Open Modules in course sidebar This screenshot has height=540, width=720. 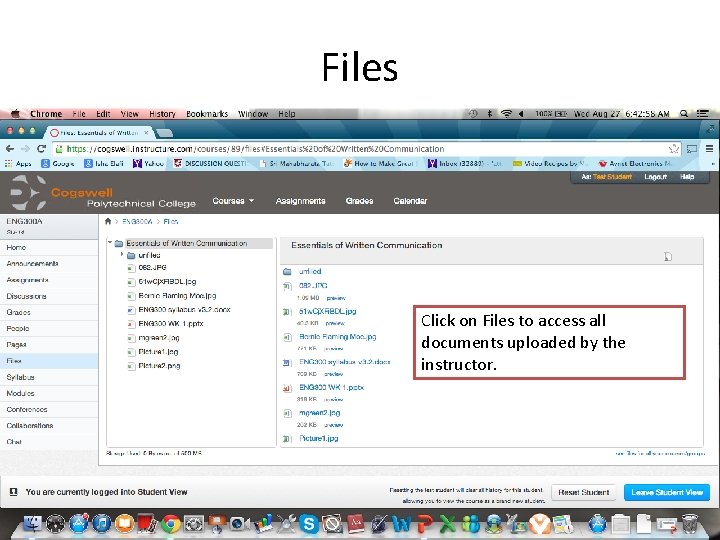pyautogui.click(x=49, y=393)
